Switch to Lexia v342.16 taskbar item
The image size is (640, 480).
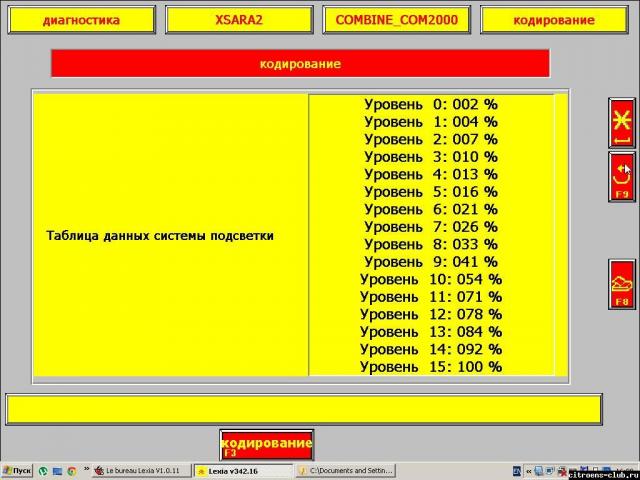[243, 471]
